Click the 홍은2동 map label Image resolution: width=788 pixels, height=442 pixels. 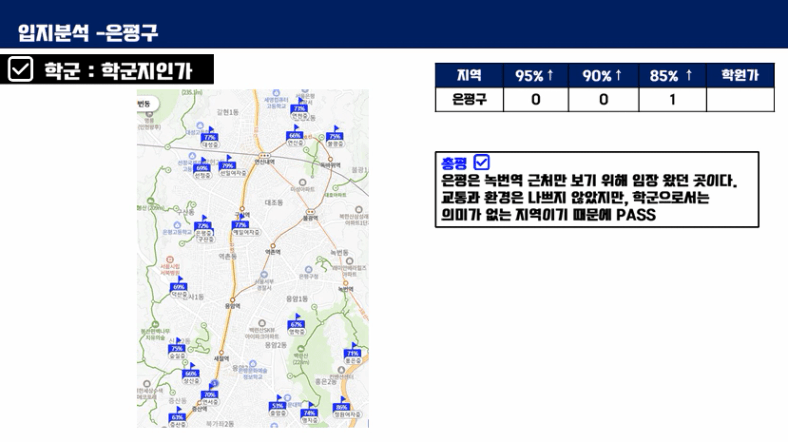[326, 382]
